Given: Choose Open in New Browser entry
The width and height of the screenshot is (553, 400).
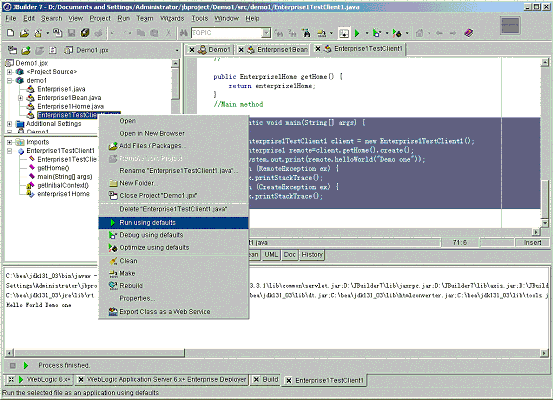Looking at the screenshot, I should (174, 133).
